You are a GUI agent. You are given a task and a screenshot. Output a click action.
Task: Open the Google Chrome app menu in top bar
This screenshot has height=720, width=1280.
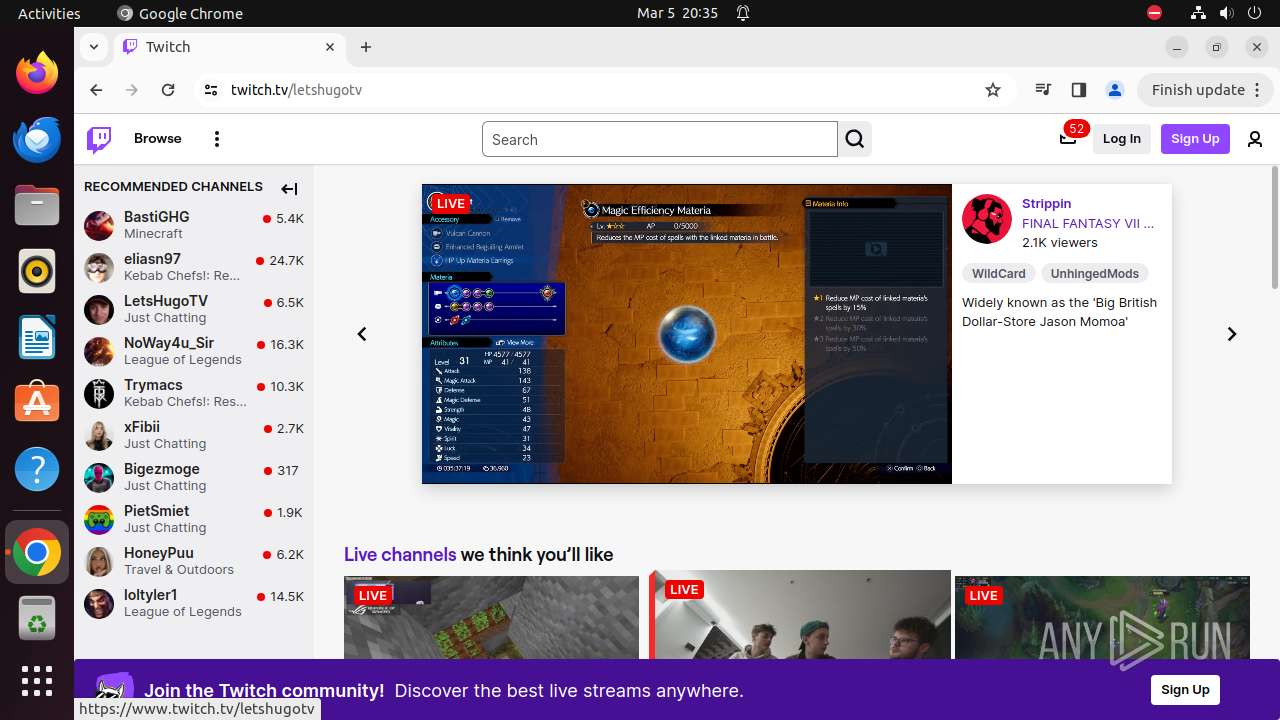click(180, 13)
